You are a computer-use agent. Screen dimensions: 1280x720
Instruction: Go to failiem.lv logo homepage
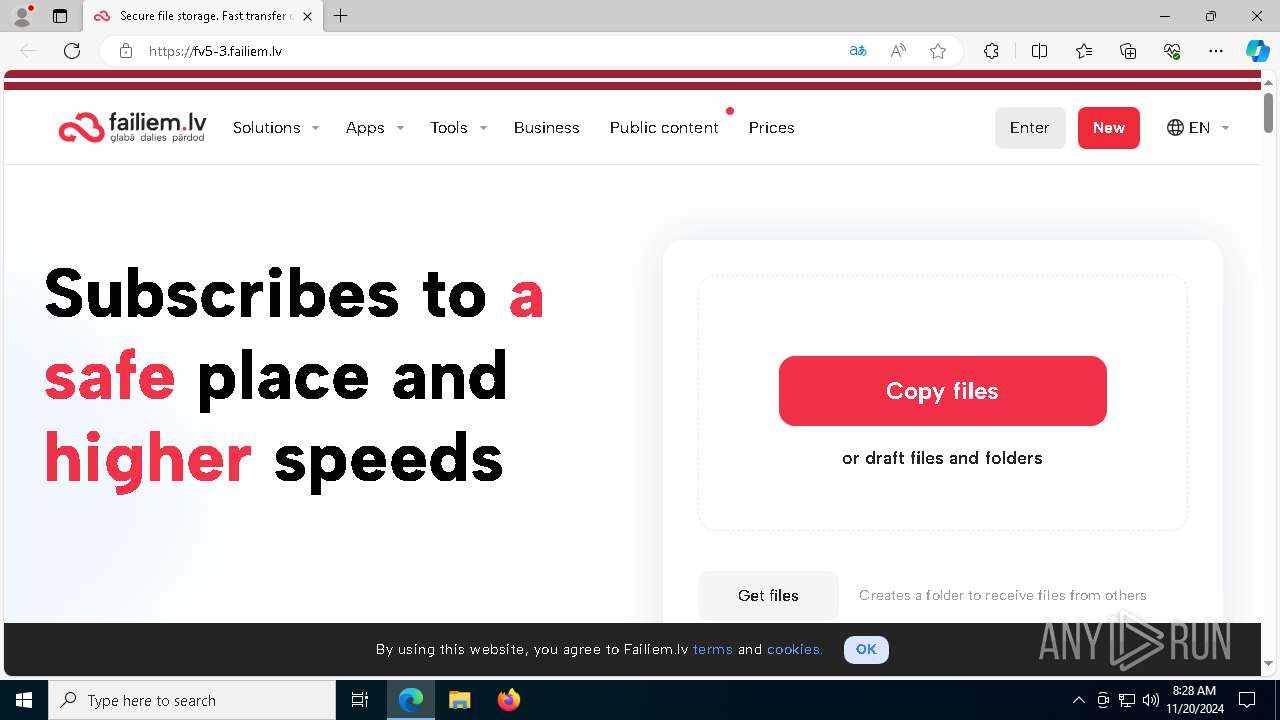132,128
